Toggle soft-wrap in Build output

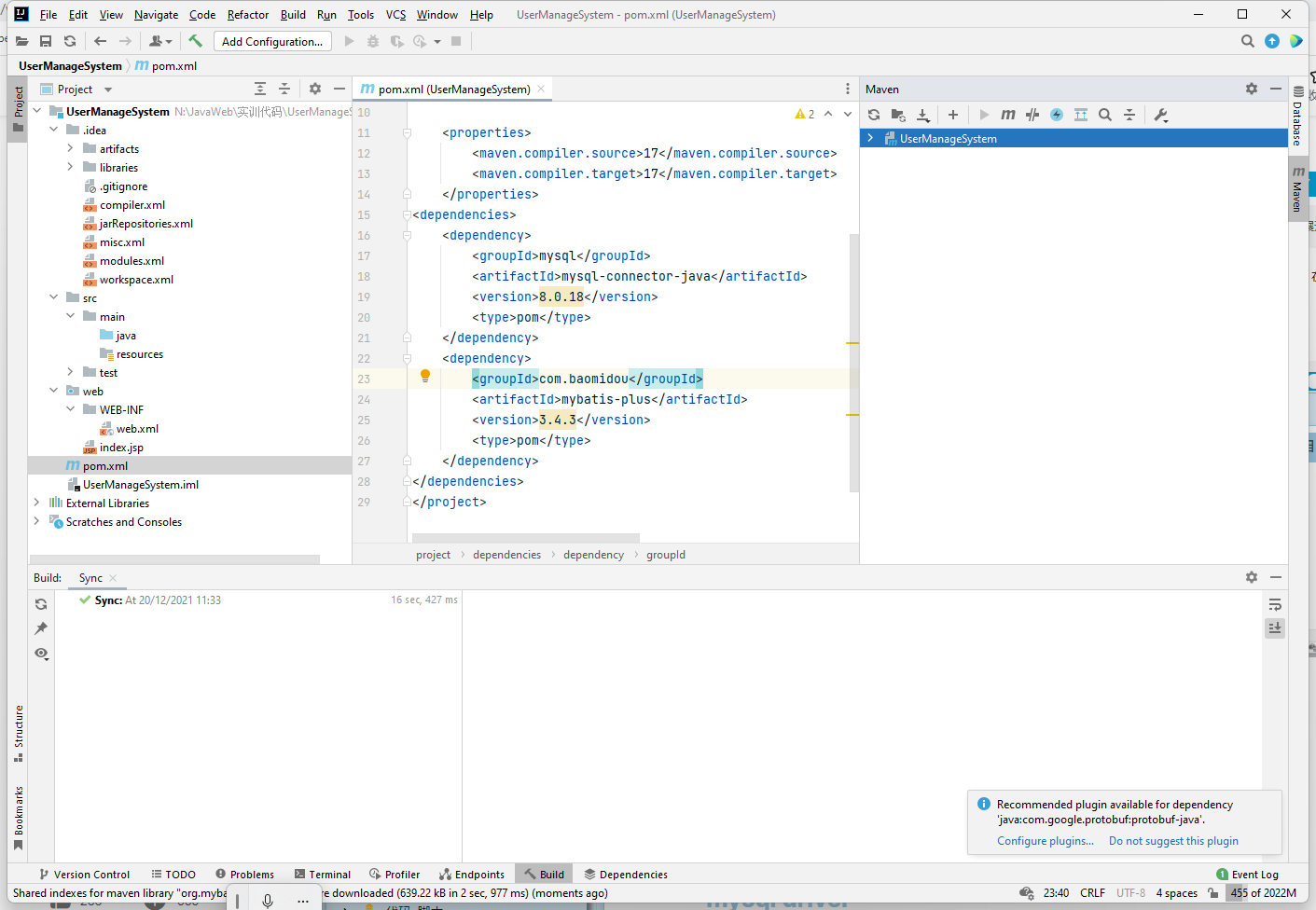pos(1275,604)
